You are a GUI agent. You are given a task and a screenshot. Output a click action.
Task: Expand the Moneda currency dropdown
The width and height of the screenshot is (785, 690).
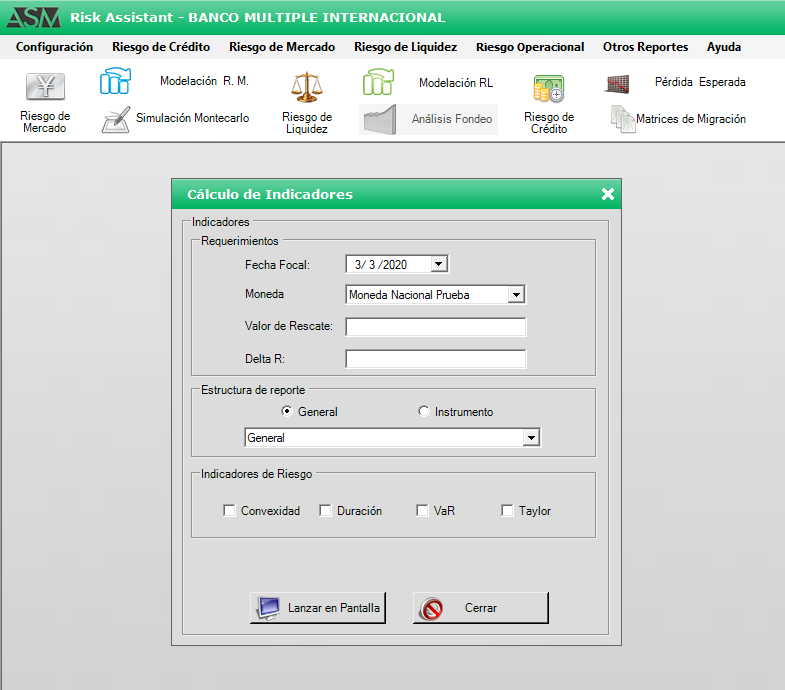516,295
